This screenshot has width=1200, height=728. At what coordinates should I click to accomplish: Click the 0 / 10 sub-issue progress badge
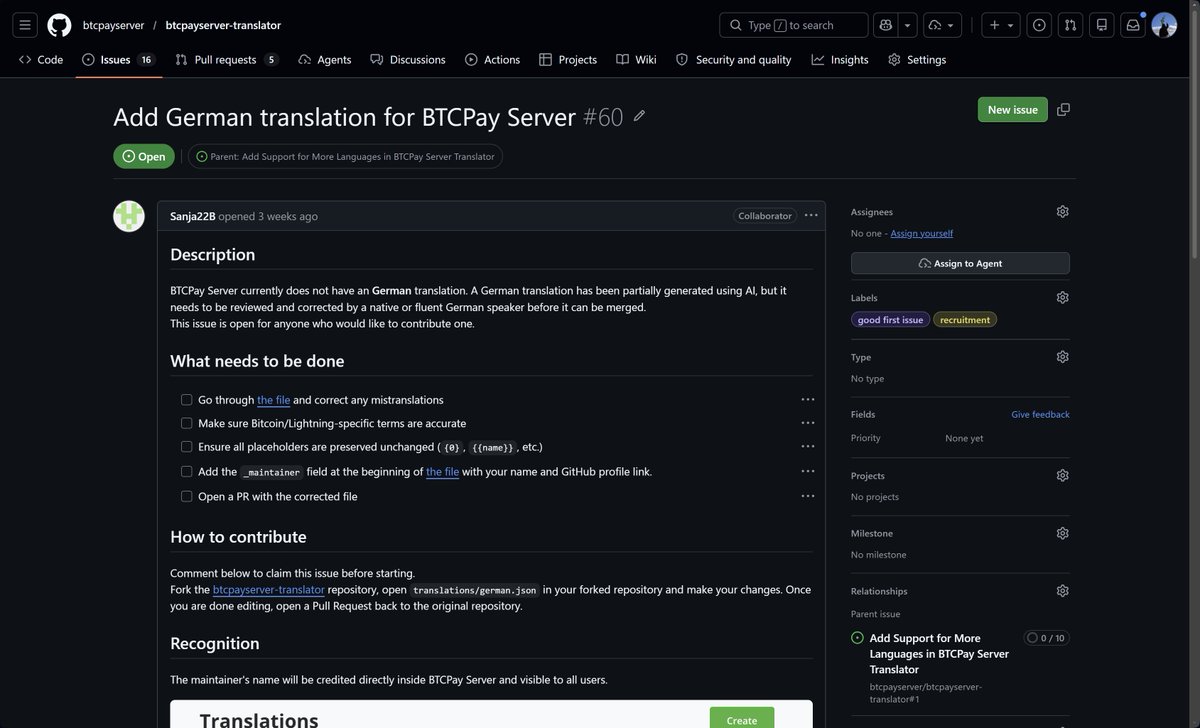point(1047,638)
